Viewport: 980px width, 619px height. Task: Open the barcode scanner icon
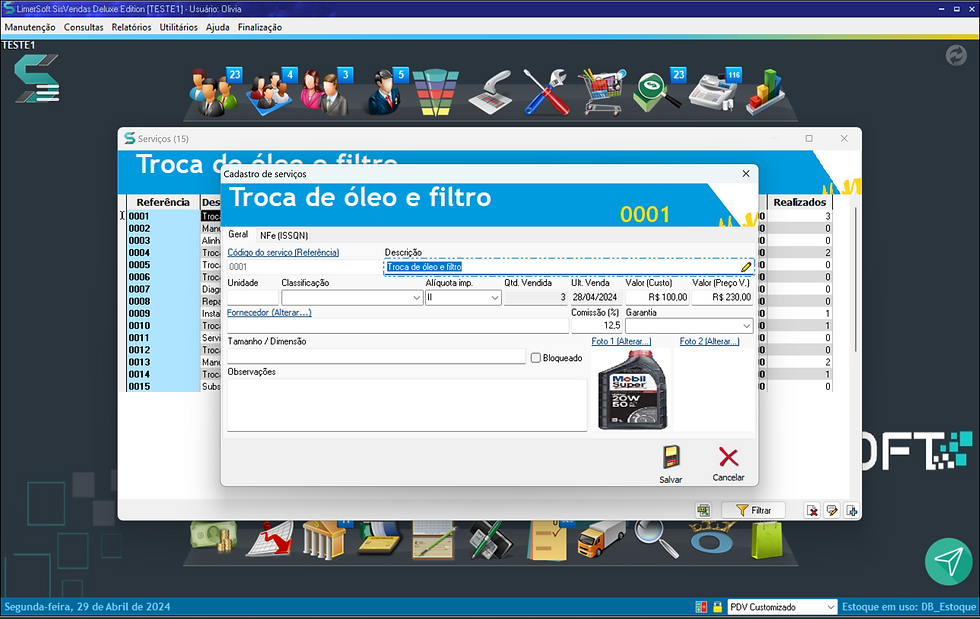point(491,93)
